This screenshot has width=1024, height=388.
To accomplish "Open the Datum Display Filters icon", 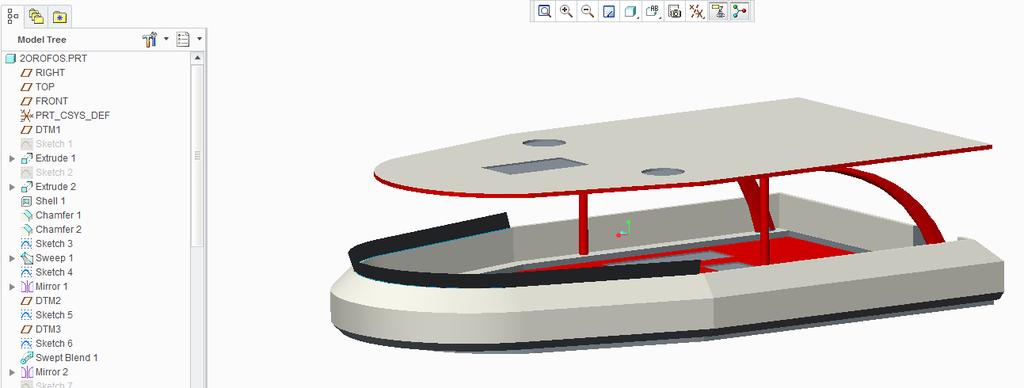I will [x=697, y=11].
